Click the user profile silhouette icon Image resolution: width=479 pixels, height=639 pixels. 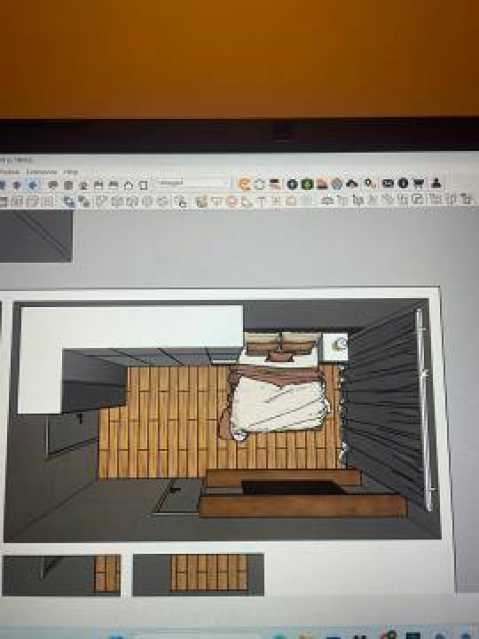pyautogui.click(x=436, y=183)
